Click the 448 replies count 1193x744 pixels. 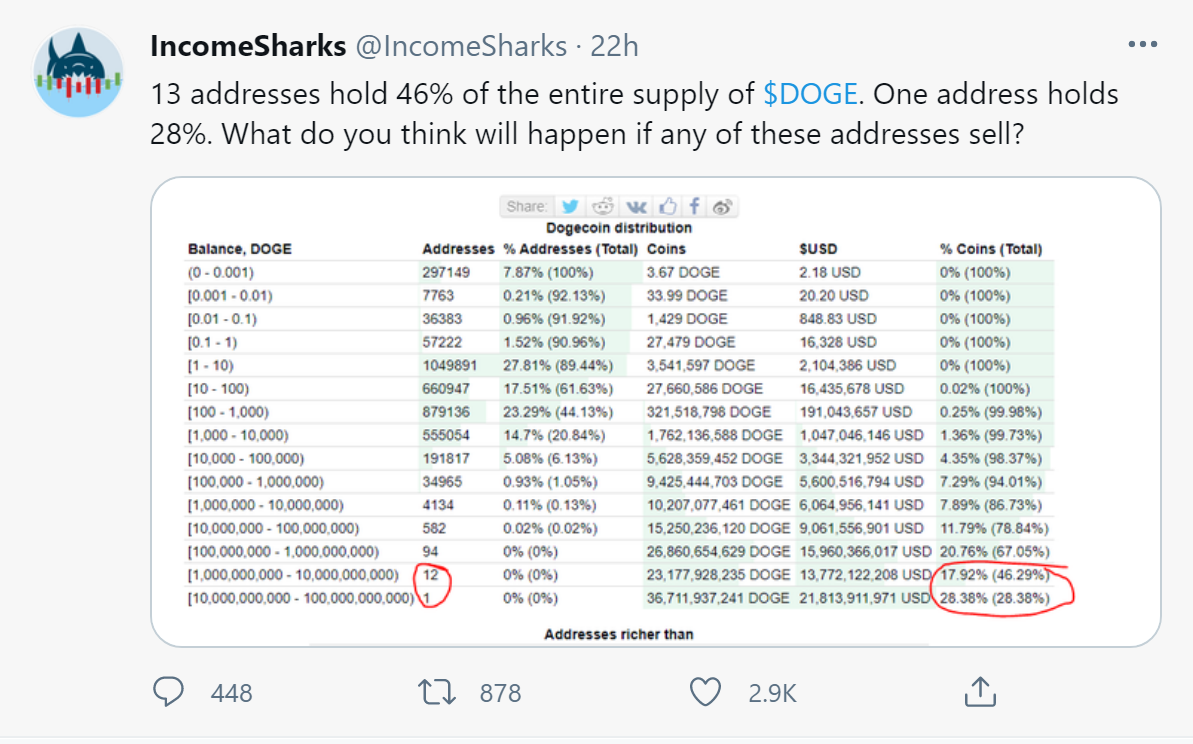(x=232, y=692)
